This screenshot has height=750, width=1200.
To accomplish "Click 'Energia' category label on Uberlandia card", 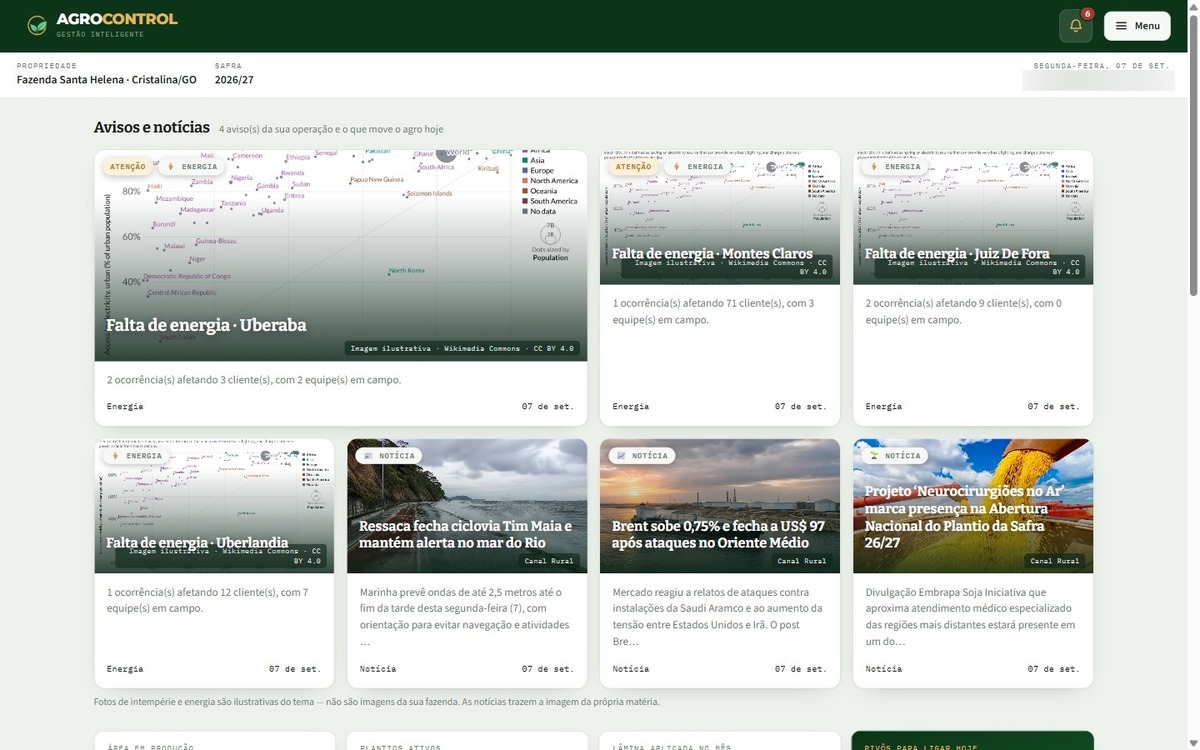I will tap(125, 669).
